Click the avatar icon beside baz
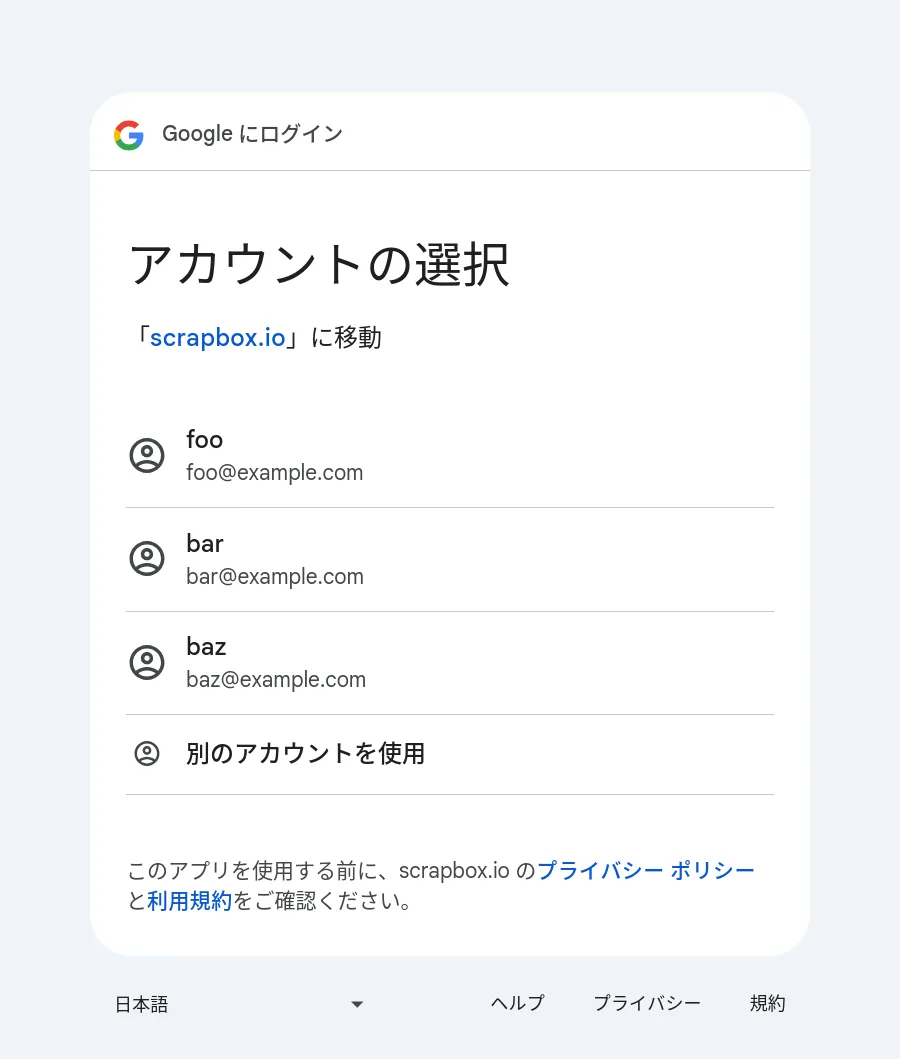Screen dimensions: 900x1059 pos(147,662)
